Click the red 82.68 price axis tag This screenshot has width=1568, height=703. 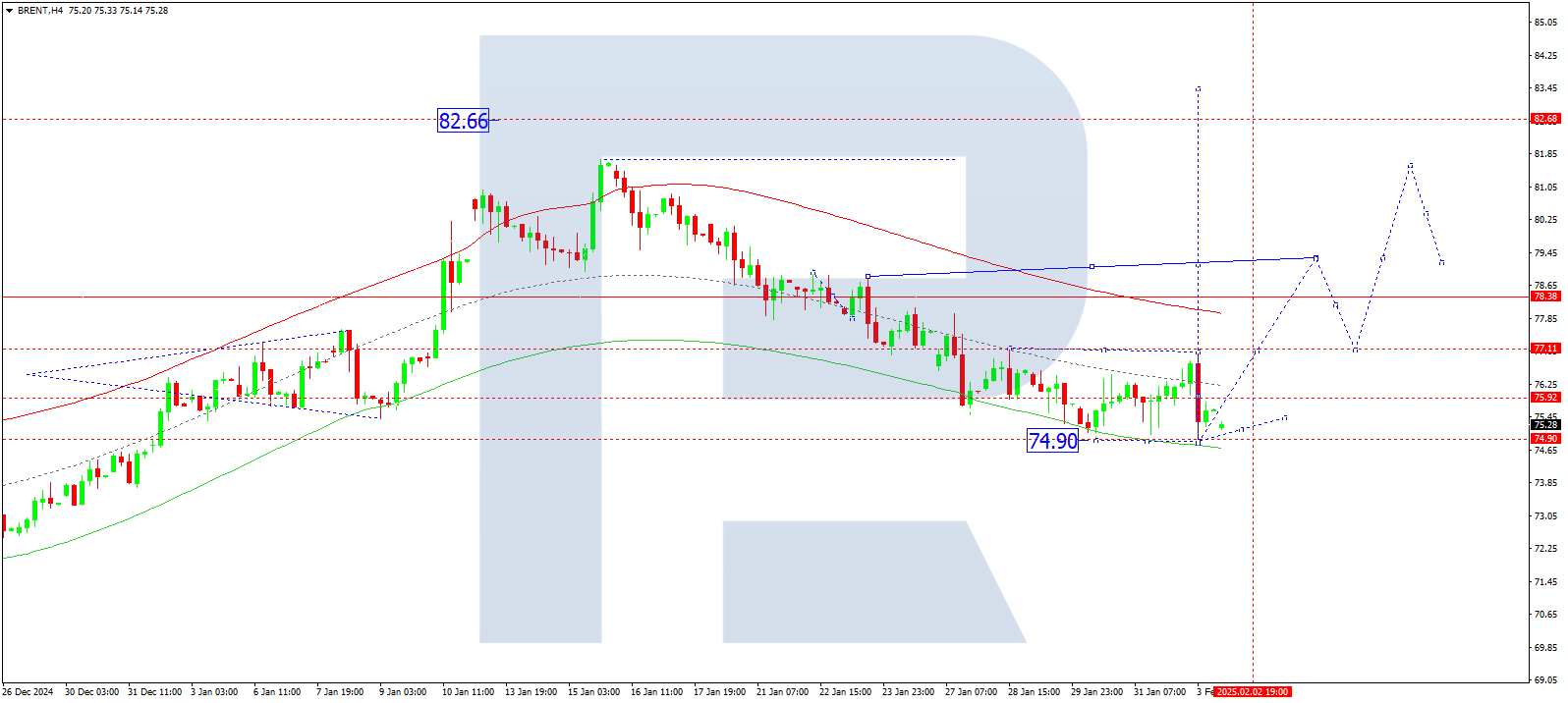pyautogui.click(x=1544, y=119)
